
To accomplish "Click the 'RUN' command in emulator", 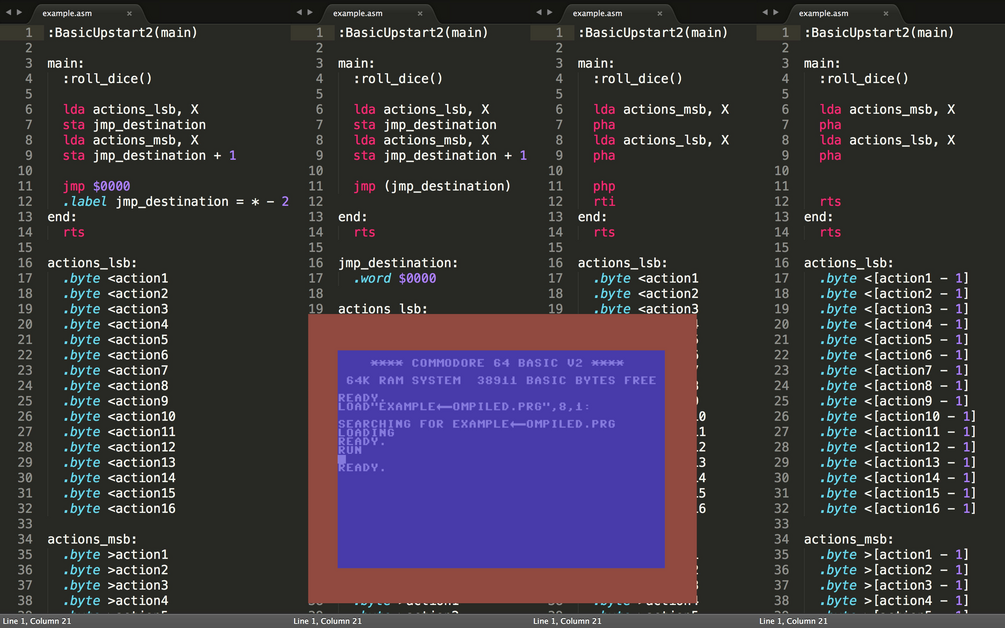I will 350,450.
